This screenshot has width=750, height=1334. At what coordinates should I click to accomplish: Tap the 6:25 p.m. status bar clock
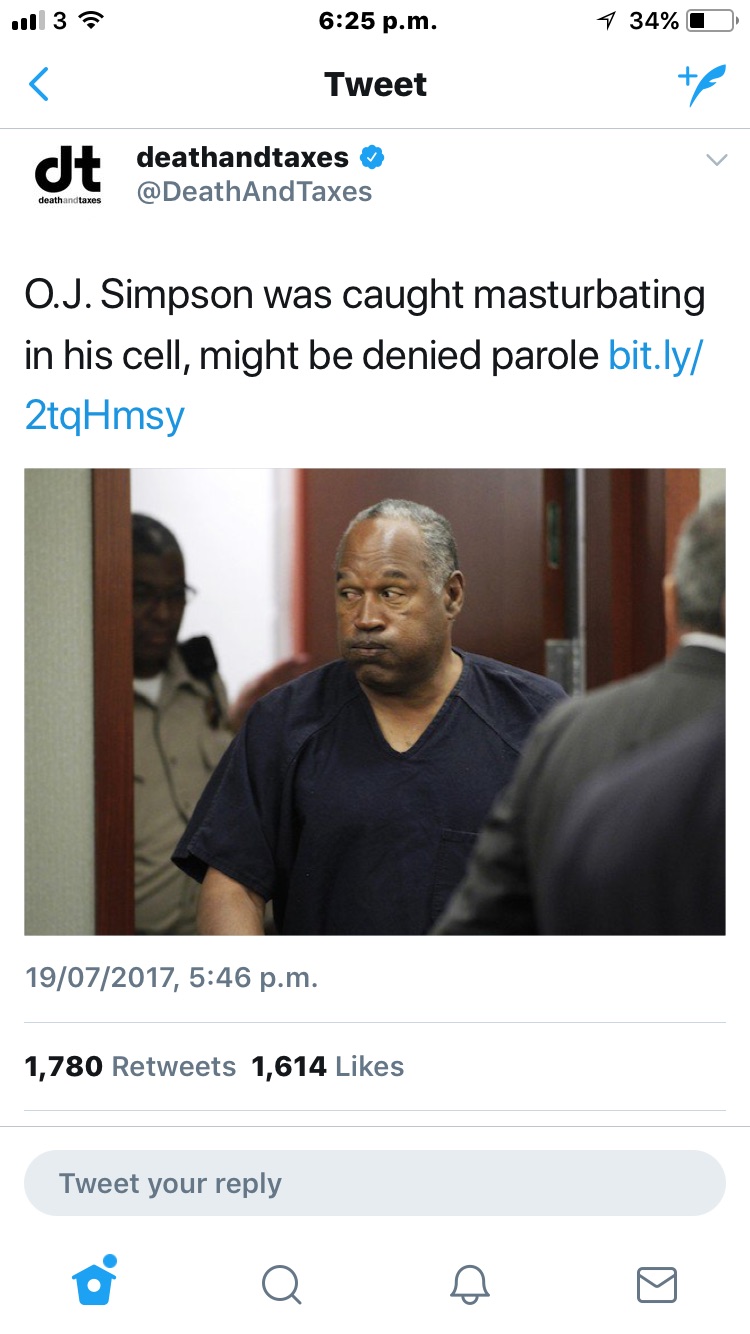377,22
